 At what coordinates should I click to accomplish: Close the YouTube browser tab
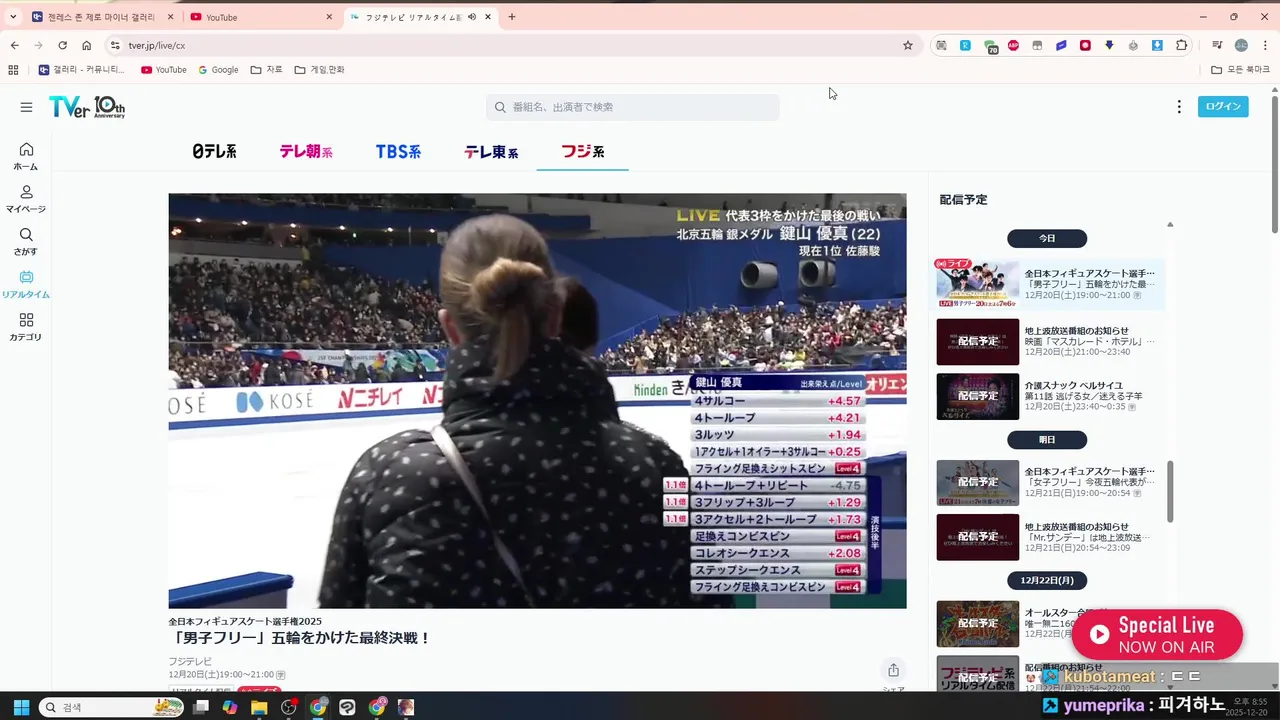click(x=329, y=17)
